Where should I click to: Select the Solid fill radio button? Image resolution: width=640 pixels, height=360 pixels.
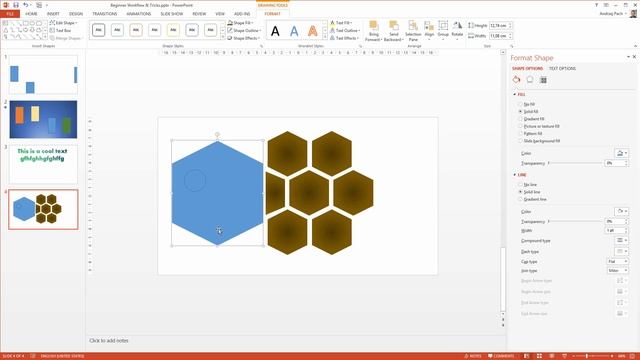(520, 111)
